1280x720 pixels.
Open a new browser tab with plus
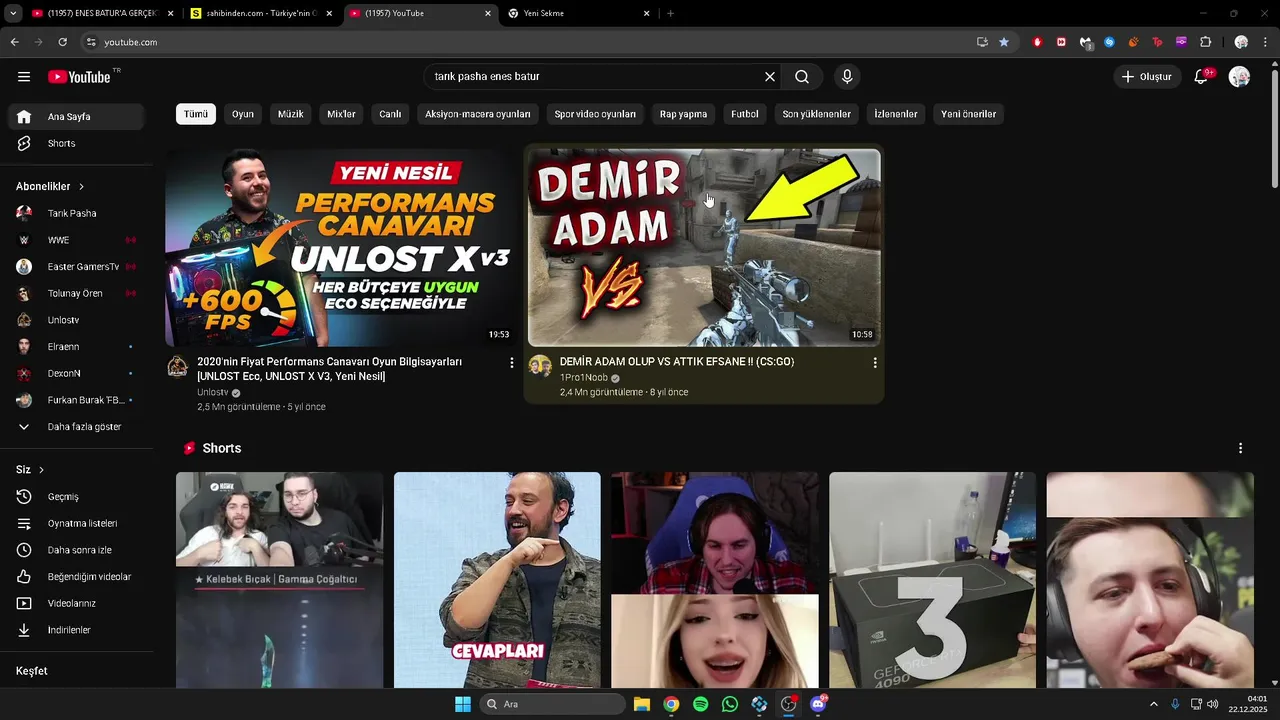[670, 13]
